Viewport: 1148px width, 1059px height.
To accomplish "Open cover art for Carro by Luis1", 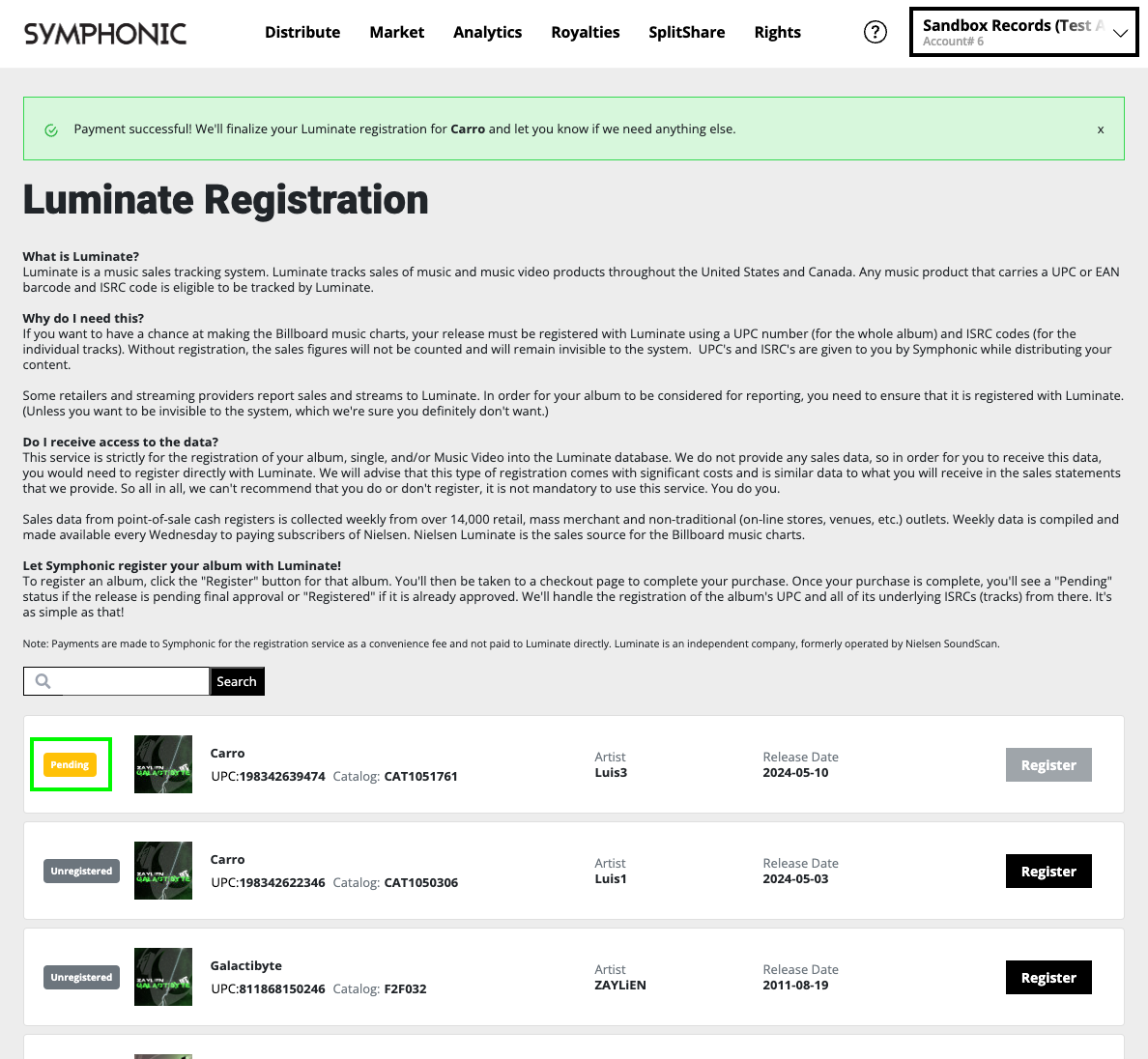I will [x=163, y=871].
